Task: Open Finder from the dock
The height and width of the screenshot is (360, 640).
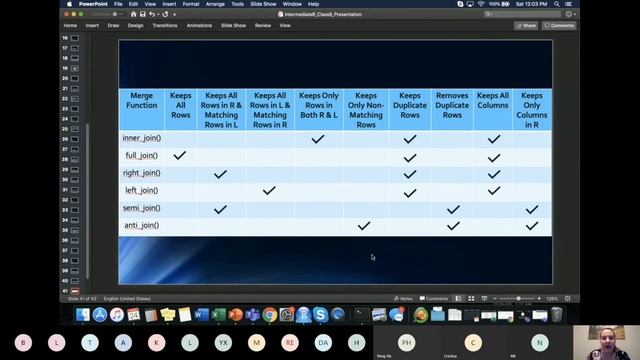Action: [x=82, y=315]
